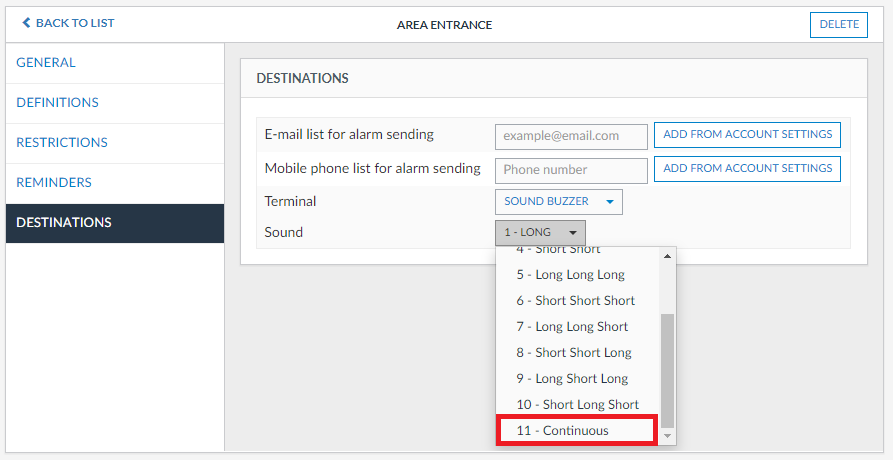Click the back arrow icon beside Back to List
The height and width of the screenshot is (460, 893).
[x=26, y=23]
